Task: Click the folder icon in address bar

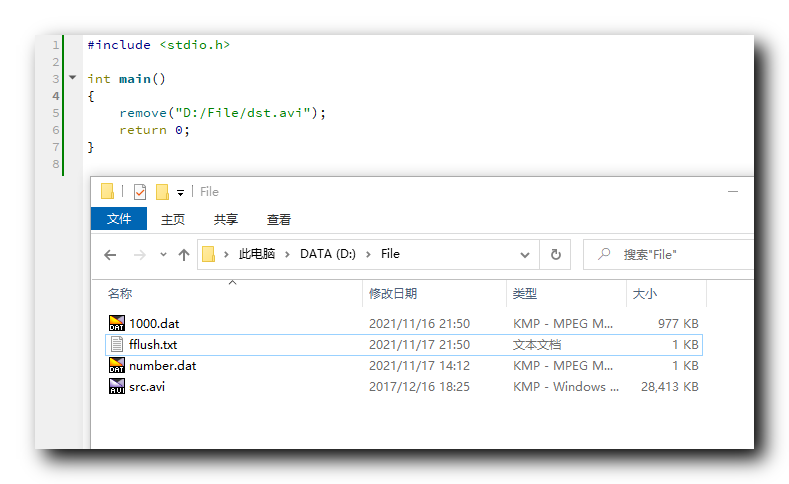Action: pos(208,254)
